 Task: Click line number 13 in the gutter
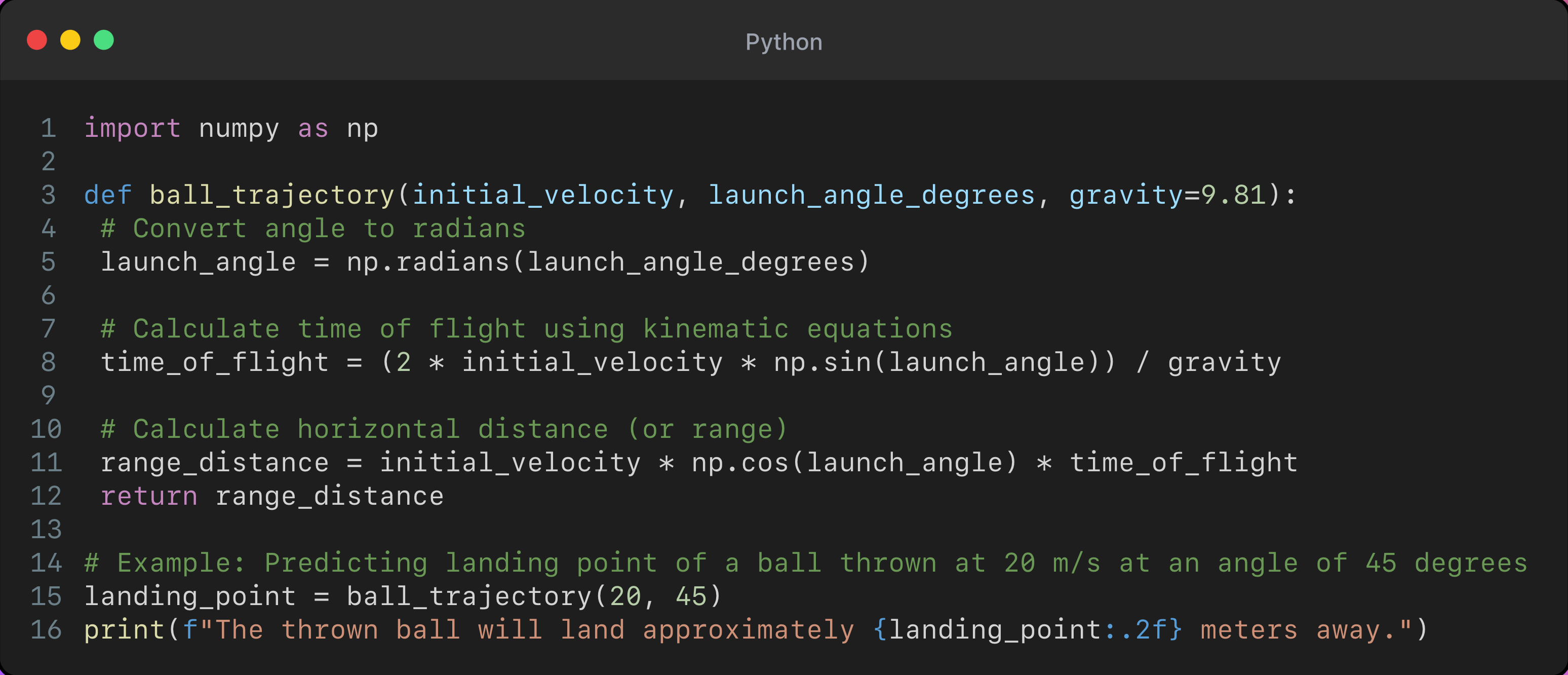[x=46, y=530]
